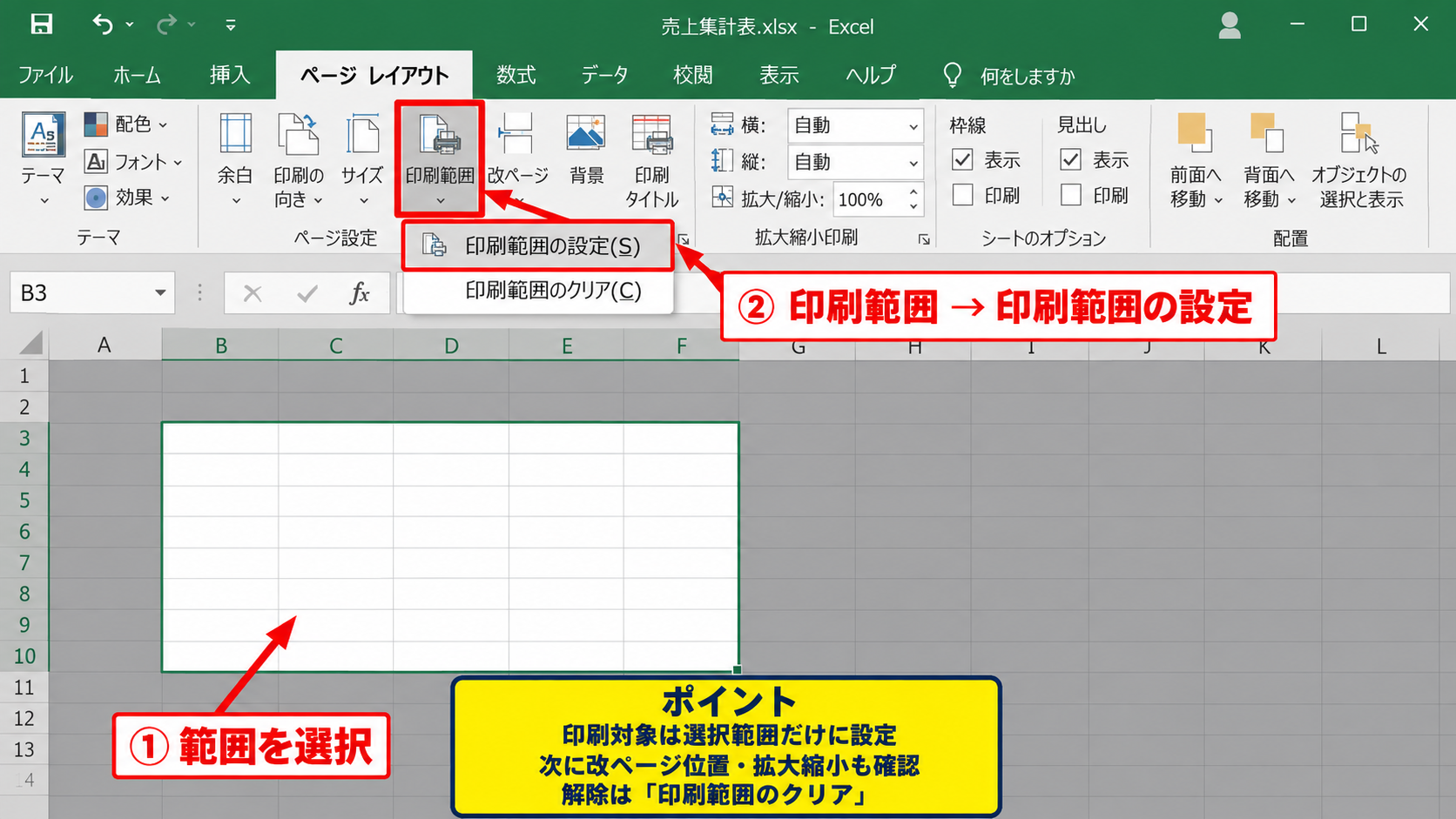Viewport: 1456px width, 819px height.
Task: Open the 効果 effects dropdown
Action: [127, 198]
